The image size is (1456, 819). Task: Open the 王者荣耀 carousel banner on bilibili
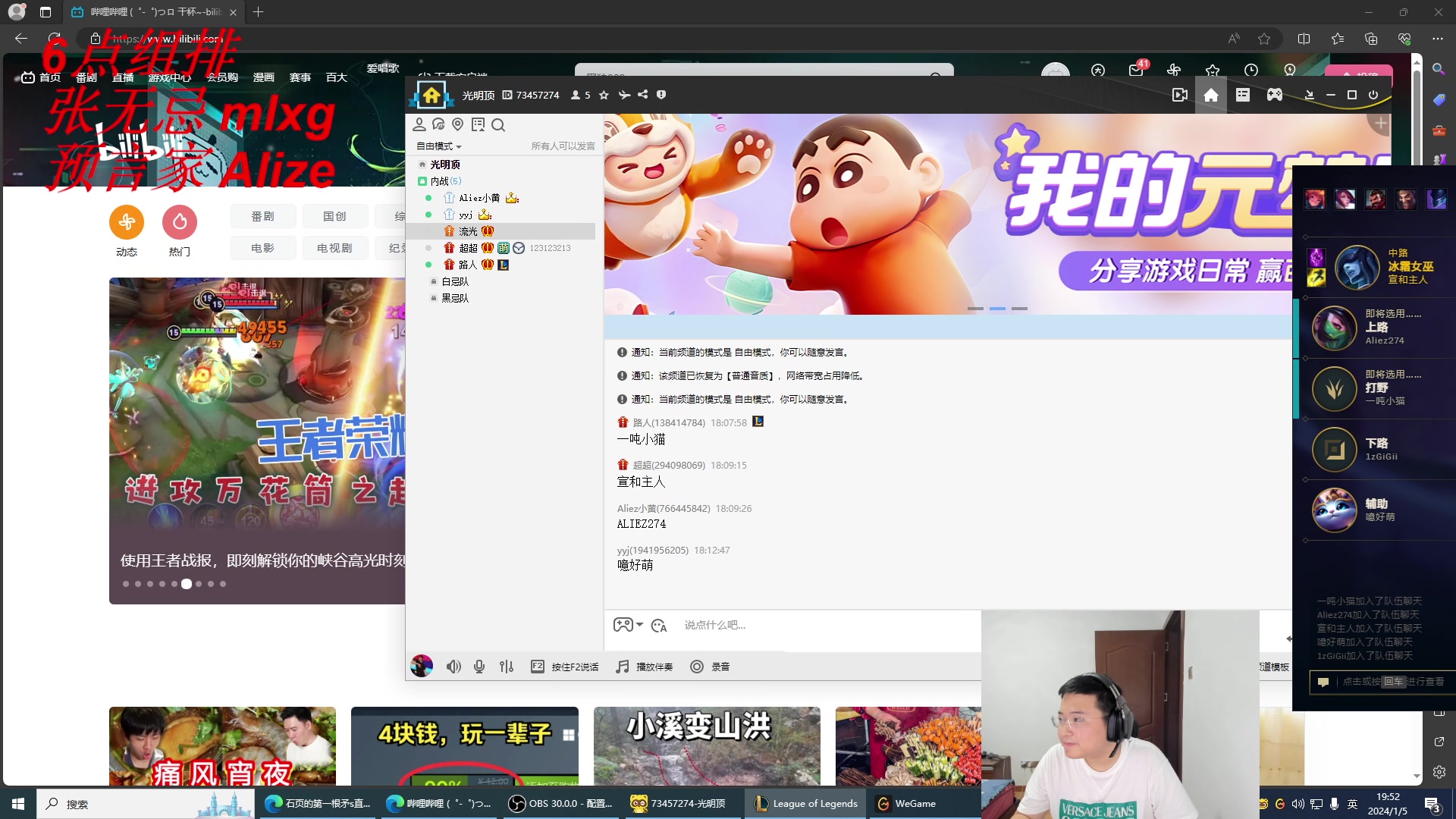257,440
